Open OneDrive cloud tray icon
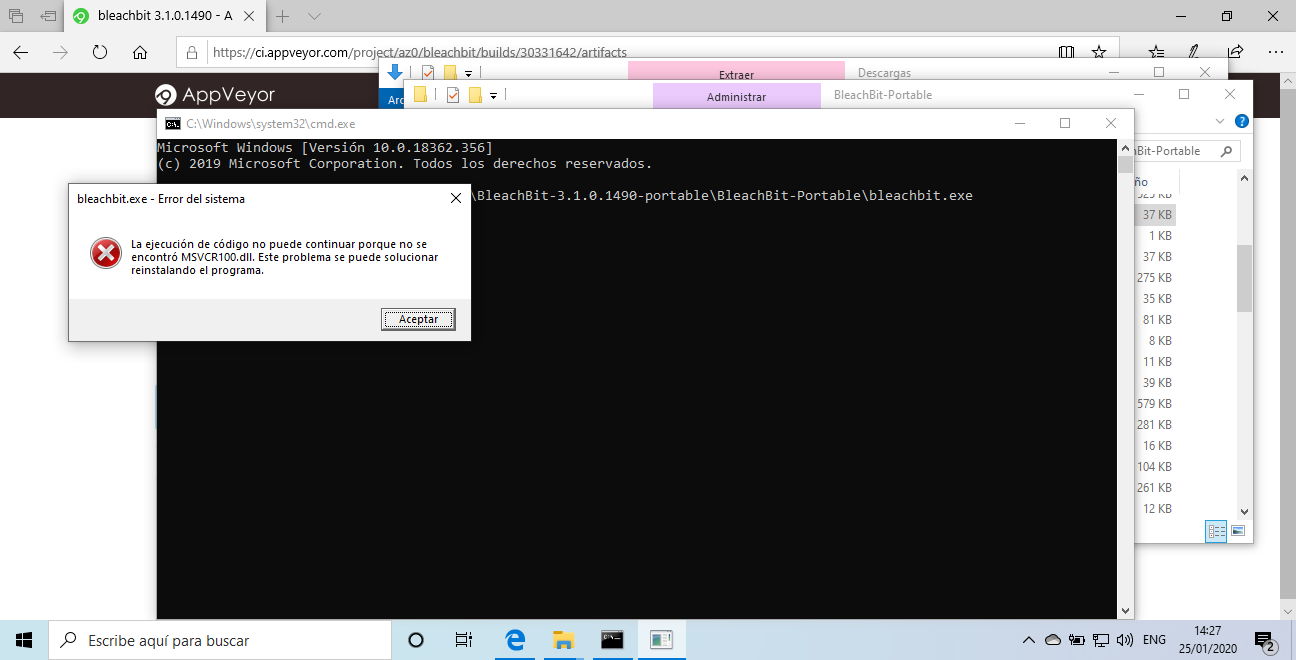This screenshot has width=1296, height=660. pyautogui.click(x=1053, y=640)
